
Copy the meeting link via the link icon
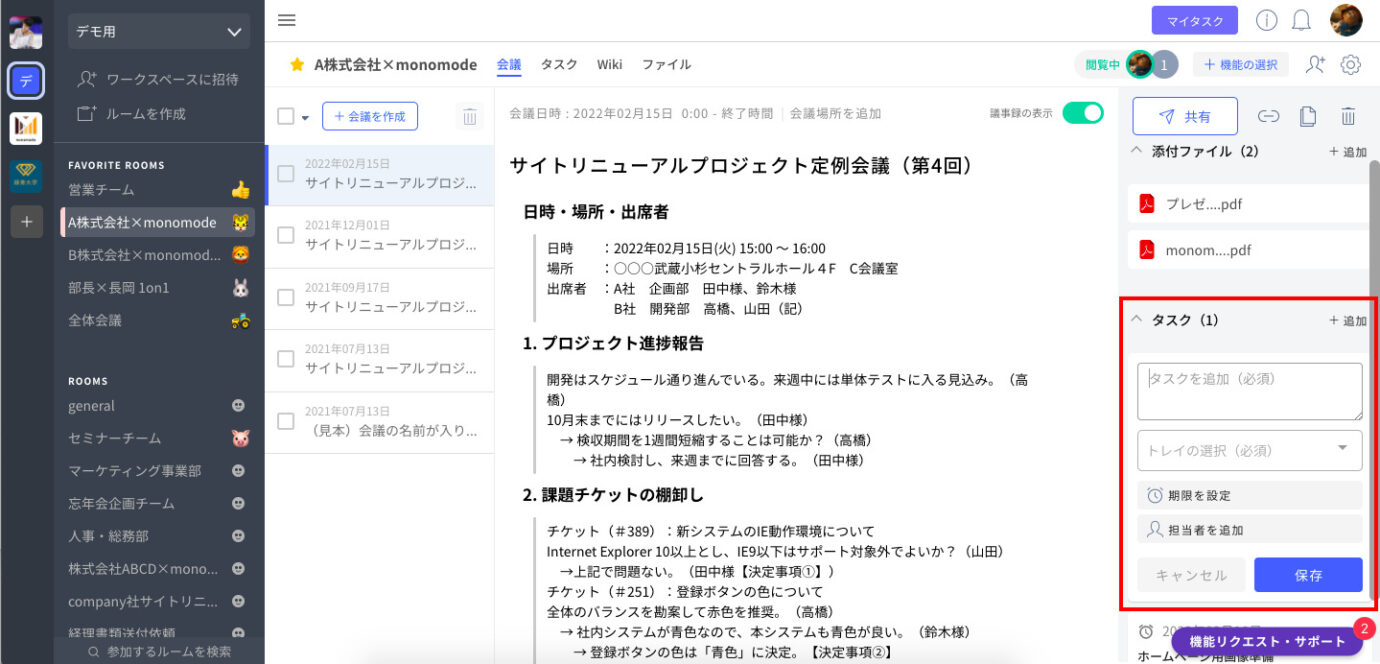click(x=1268, y=116)
